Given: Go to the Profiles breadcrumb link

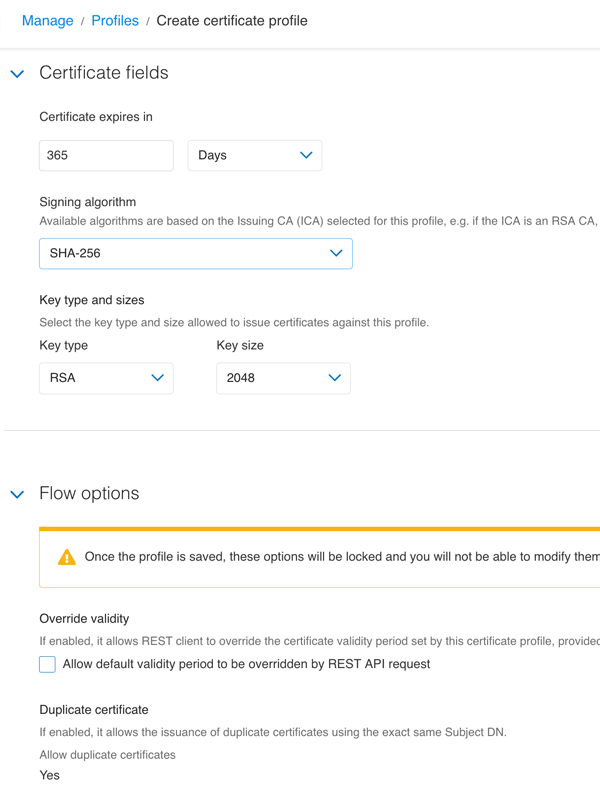Looking at the screenshot, I should (115, 21).
